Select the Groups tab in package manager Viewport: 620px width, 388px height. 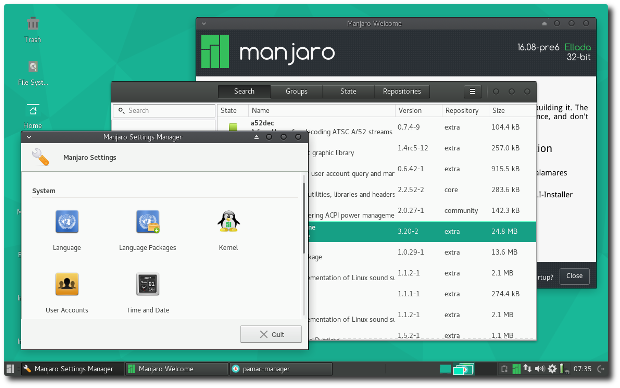pos(296,91)
